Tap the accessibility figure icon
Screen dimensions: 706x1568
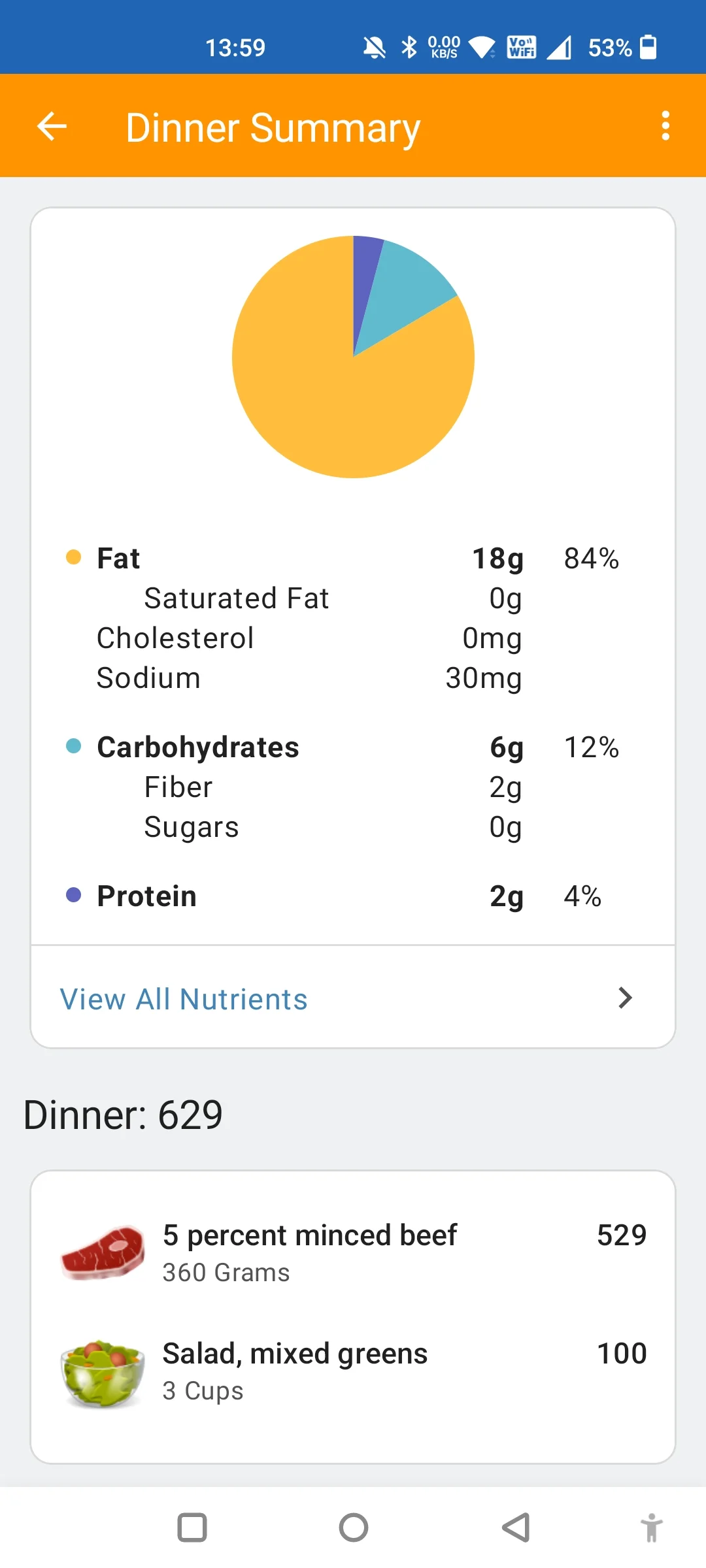click(x=651, y=1527)
